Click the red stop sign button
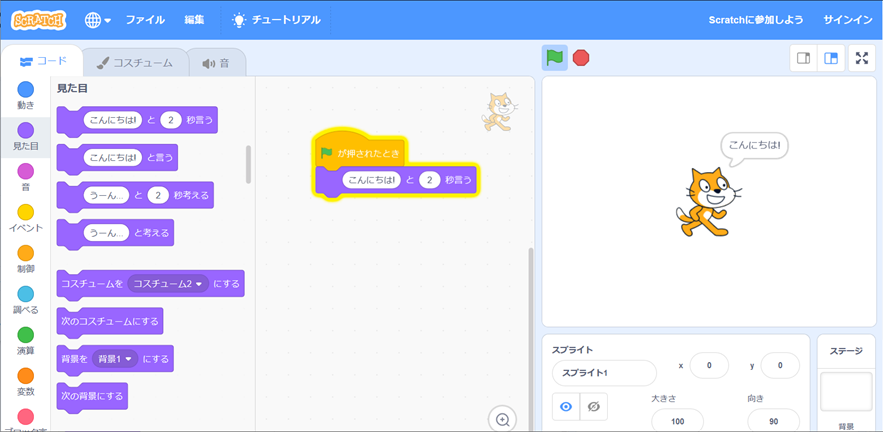Viewport: 883px width, 432px height. tap(581, 58)
